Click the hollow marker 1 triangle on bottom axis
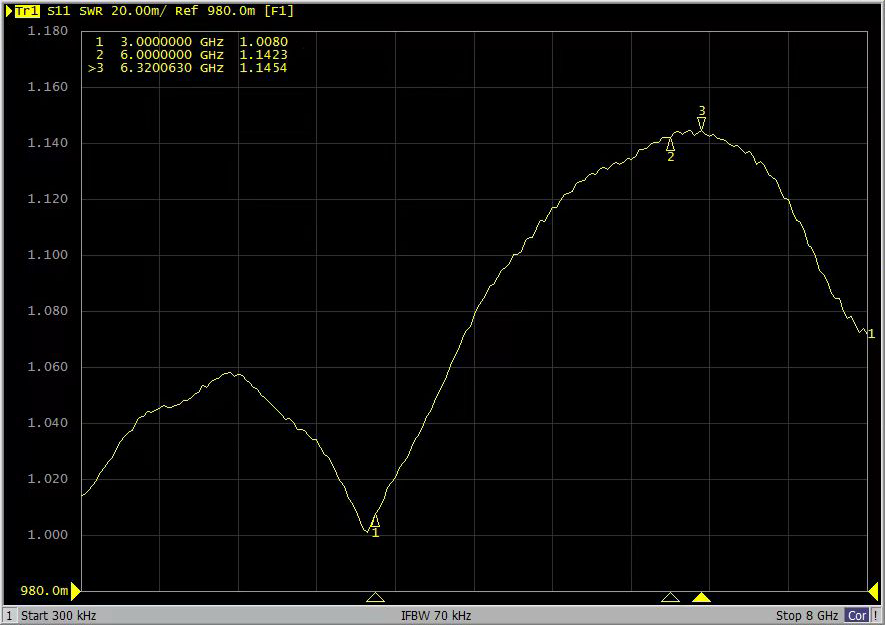This screenshot has height=625, width=885. [375, 598]
